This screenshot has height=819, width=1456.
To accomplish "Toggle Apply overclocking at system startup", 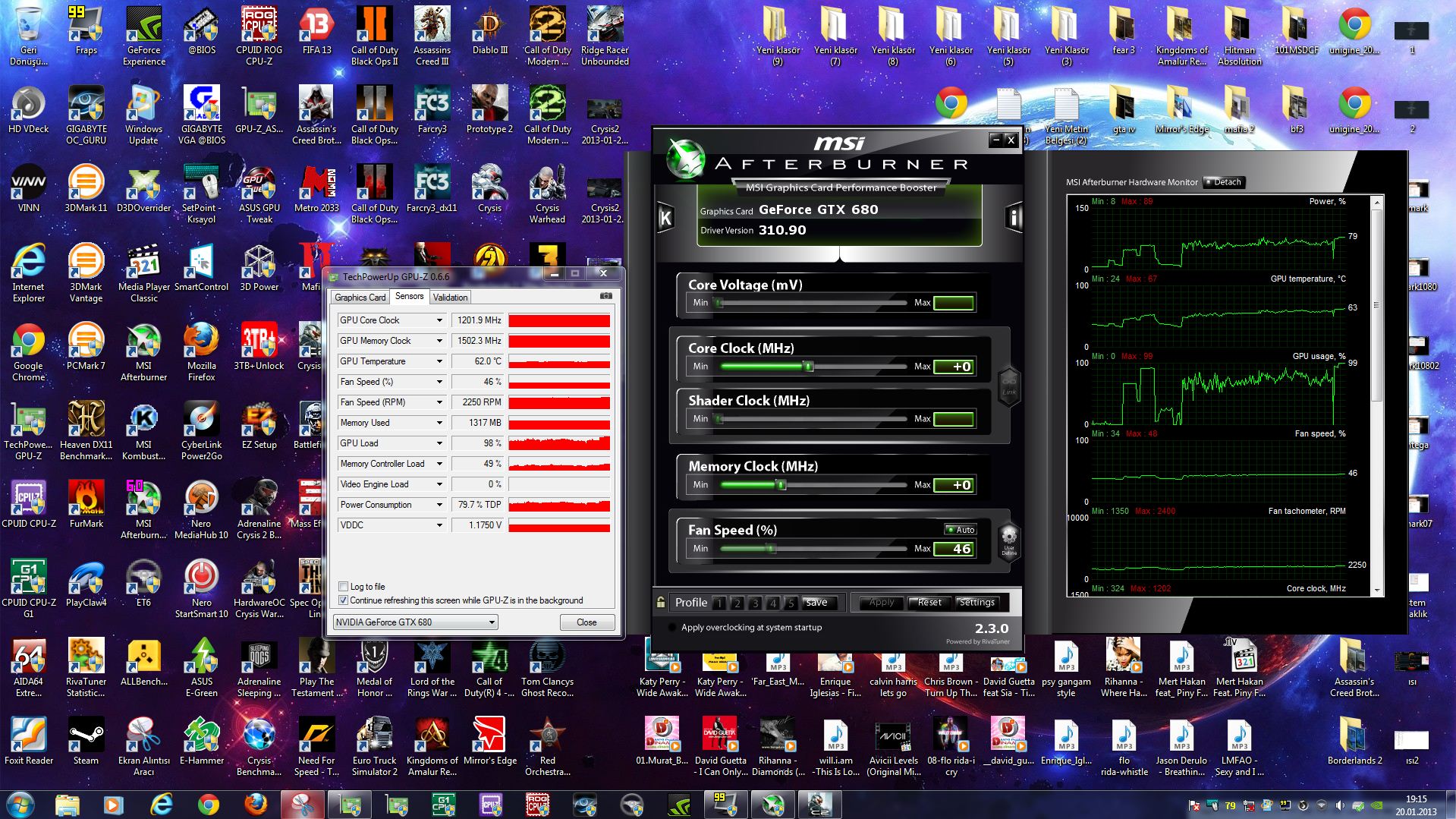I will tap(671, 628).
